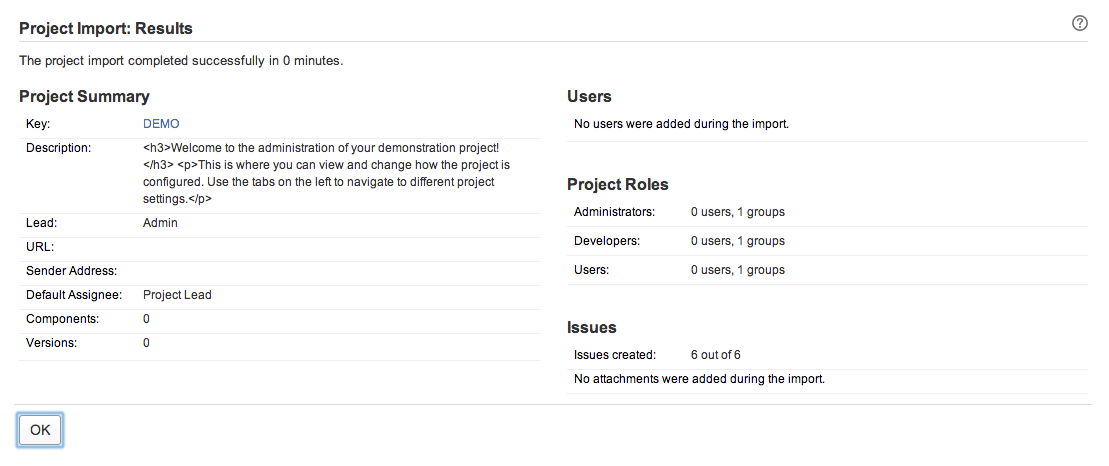Viewport: 1109px width, 466px height.
Task: Click the Sender Address label
Action: 72,271
